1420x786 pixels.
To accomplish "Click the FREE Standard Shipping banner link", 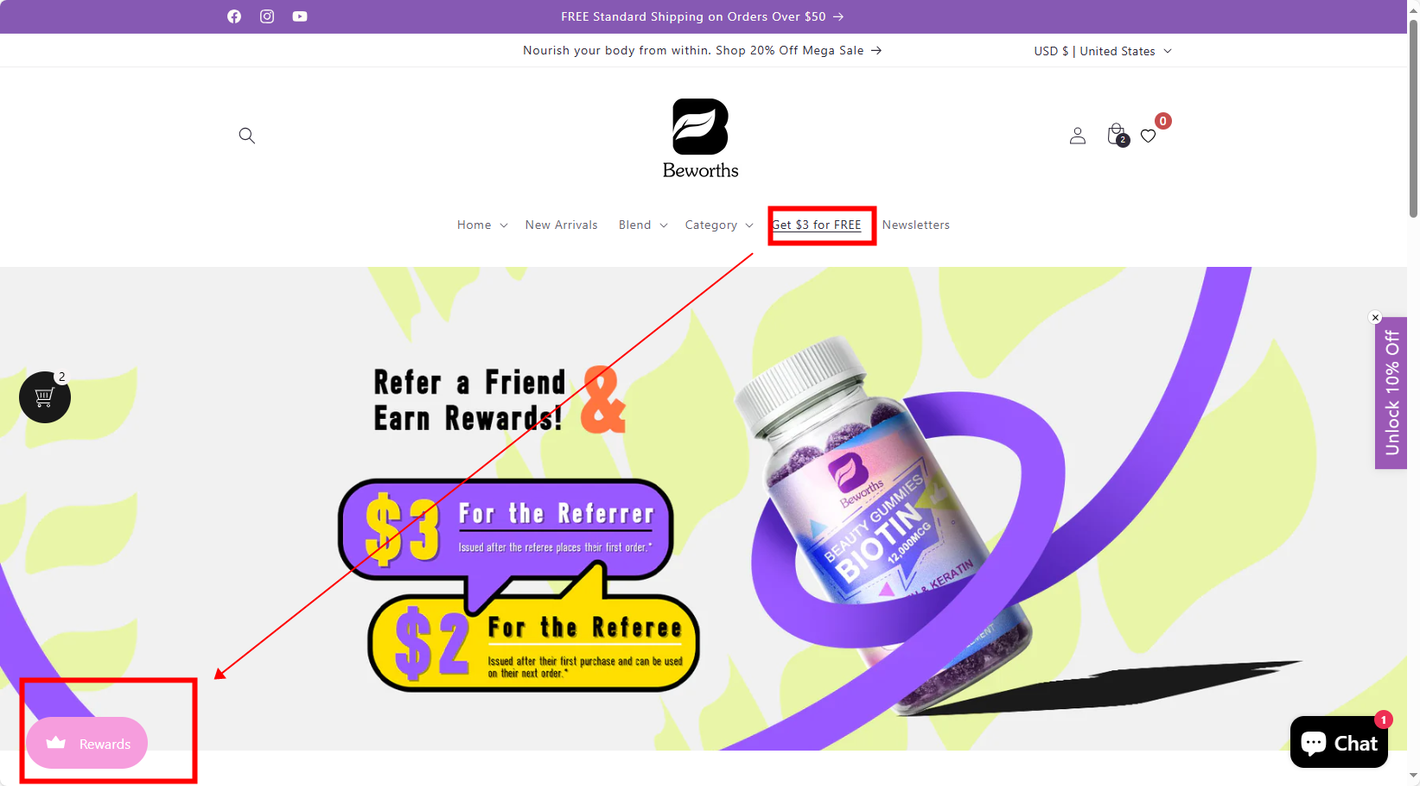I will [702, 17].
